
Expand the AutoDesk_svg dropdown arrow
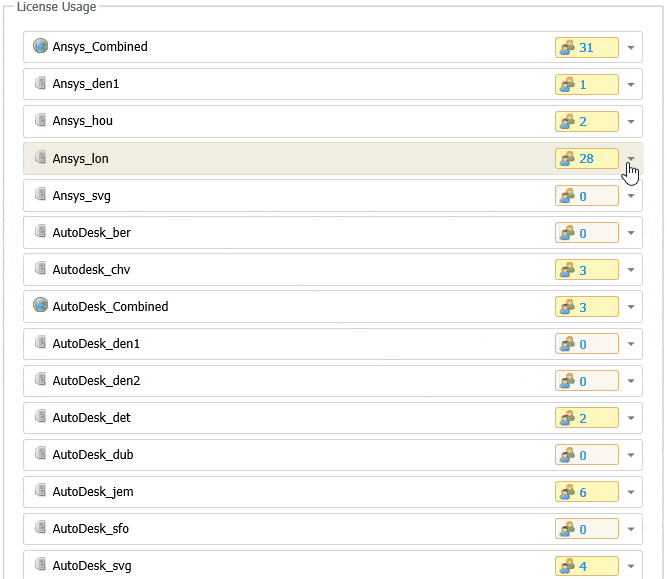[x=631, y=566]
